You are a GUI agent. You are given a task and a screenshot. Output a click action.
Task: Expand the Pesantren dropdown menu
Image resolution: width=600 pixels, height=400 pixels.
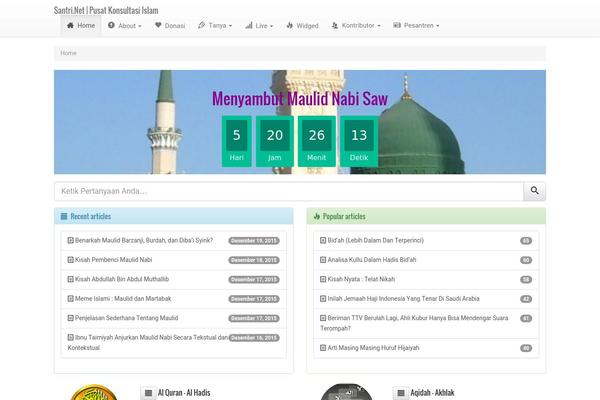[x=416, y=26]
